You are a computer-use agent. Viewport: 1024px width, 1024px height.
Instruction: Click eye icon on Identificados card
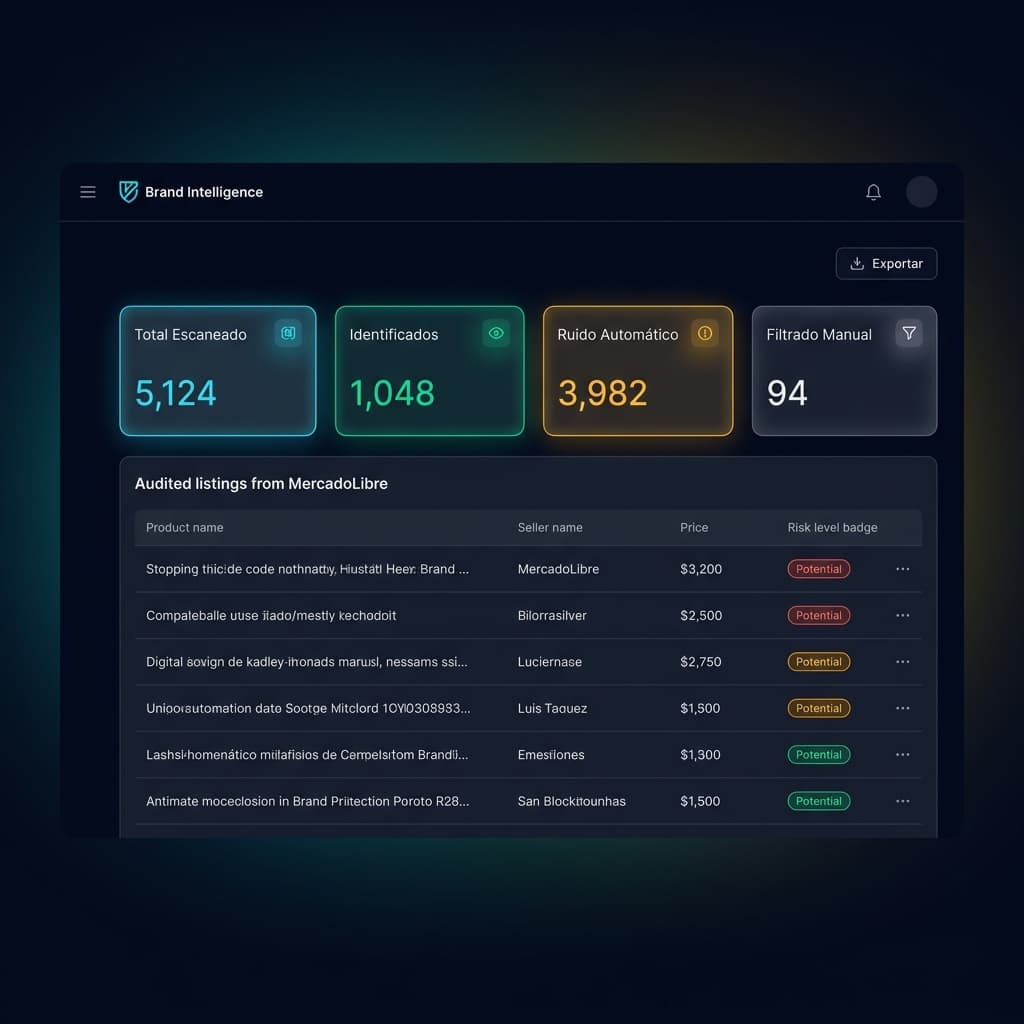(x=496, y=334)
